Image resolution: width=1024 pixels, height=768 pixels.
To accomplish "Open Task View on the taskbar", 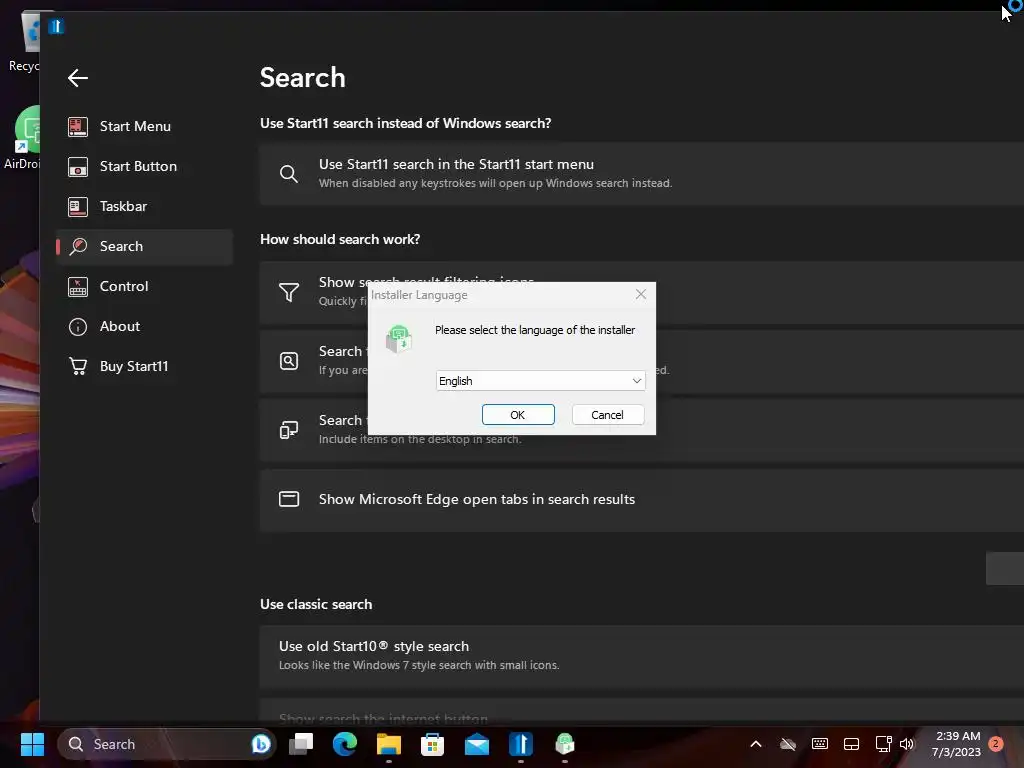I will pos(301,744).
